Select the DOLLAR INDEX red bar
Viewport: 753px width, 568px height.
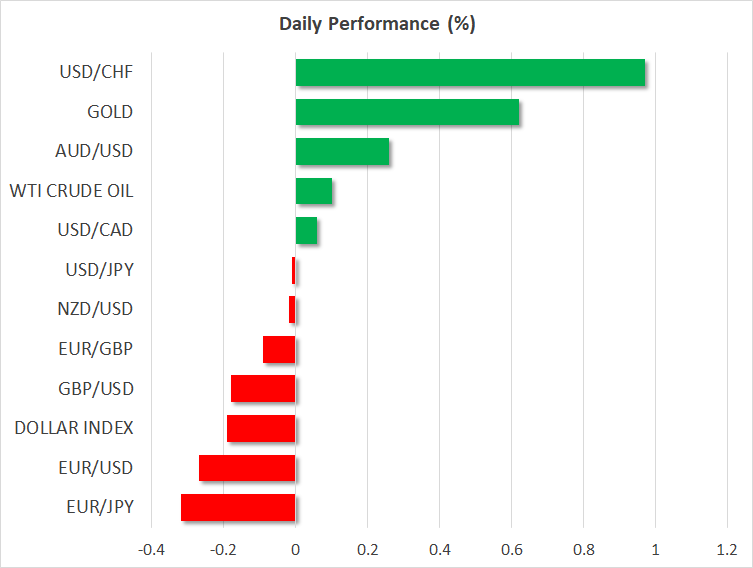[261, 428]
